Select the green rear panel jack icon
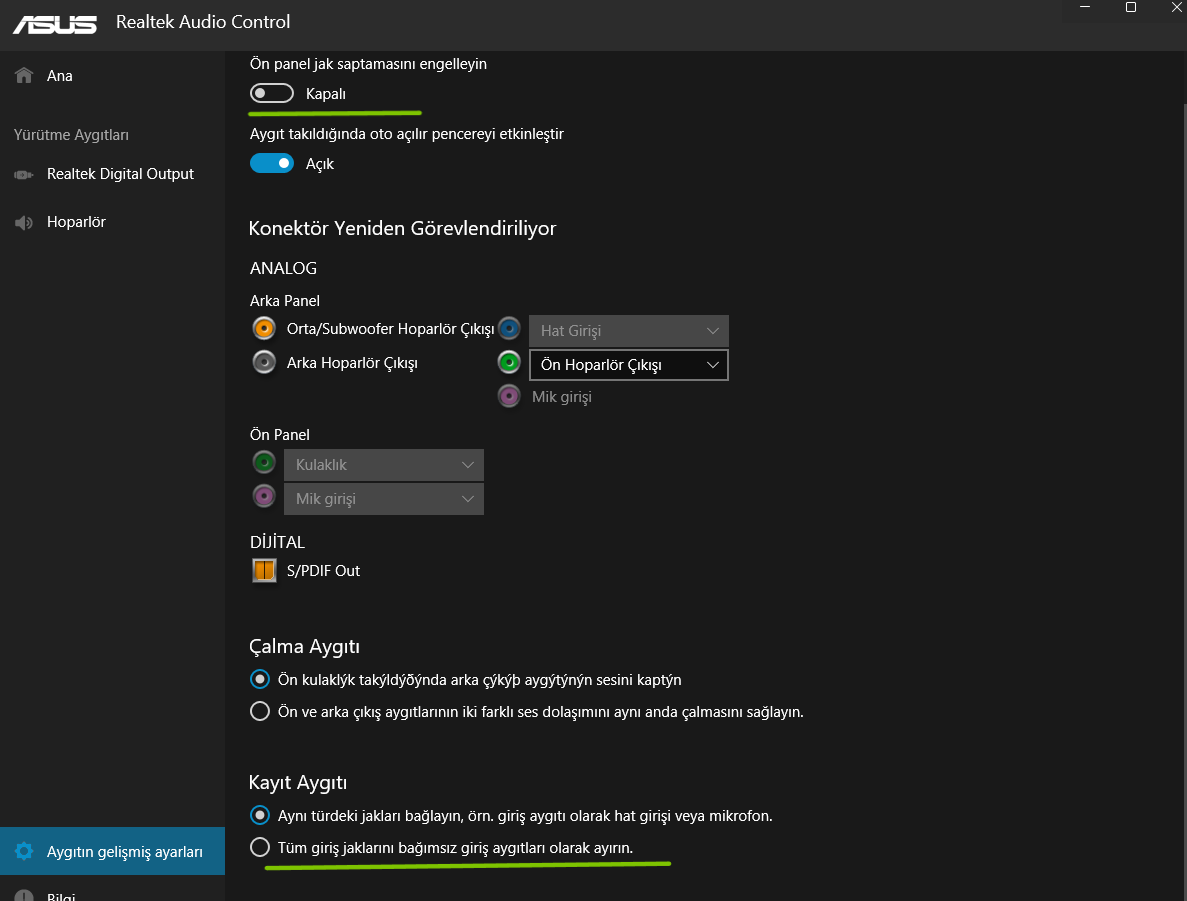 pos(509,363)
